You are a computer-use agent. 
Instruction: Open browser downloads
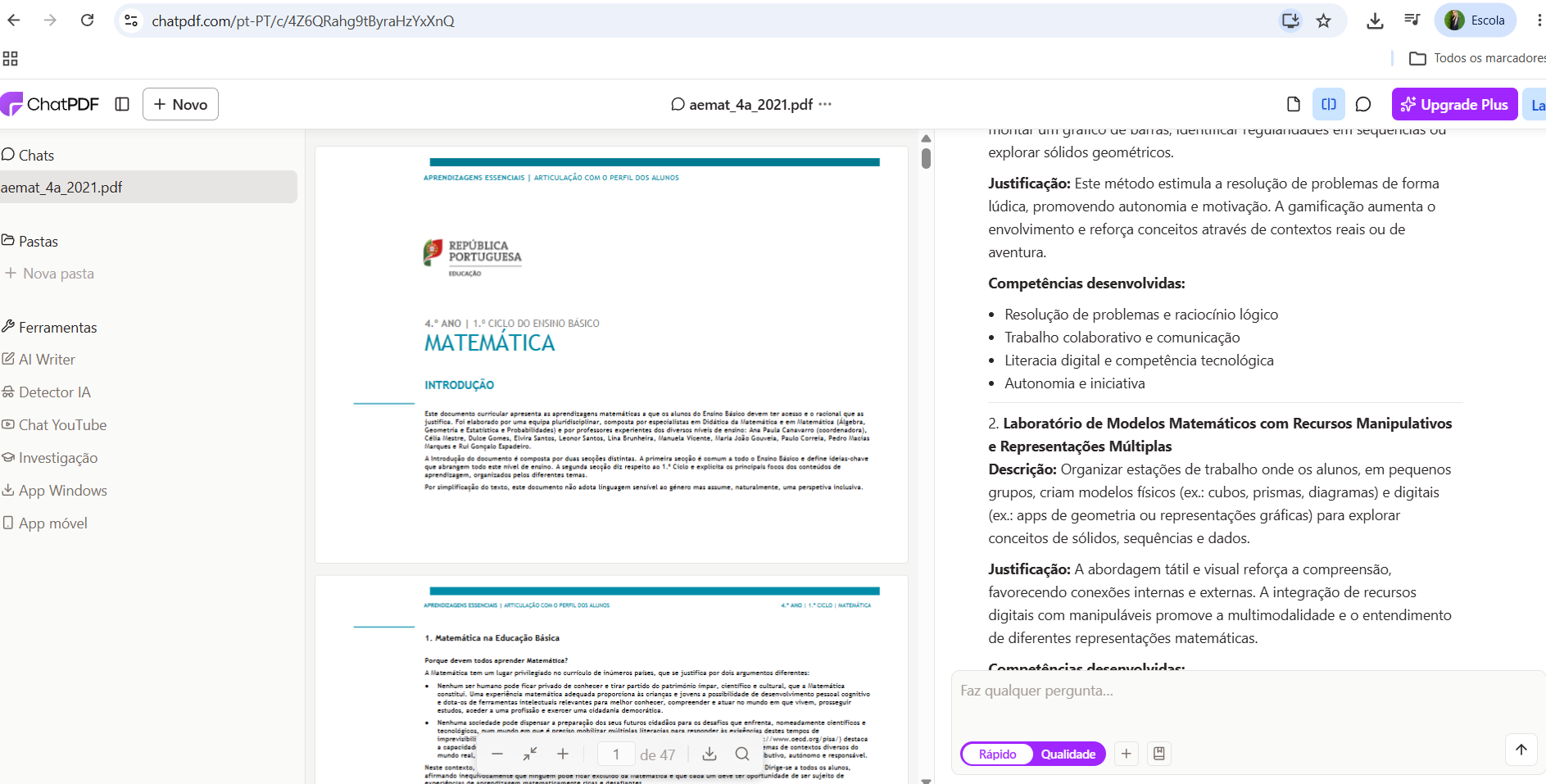pos(1376,21)
